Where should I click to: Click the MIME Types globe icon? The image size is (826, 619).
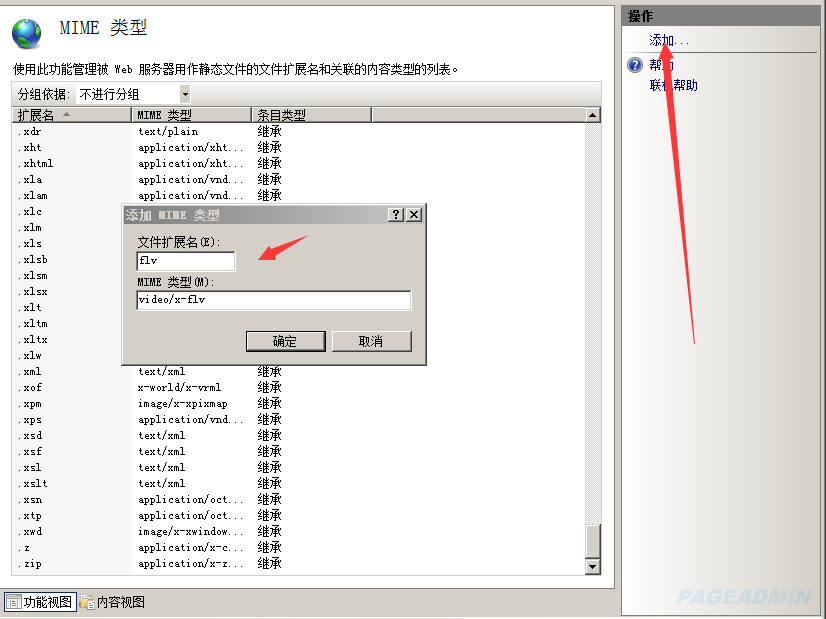tap(26, 34)
